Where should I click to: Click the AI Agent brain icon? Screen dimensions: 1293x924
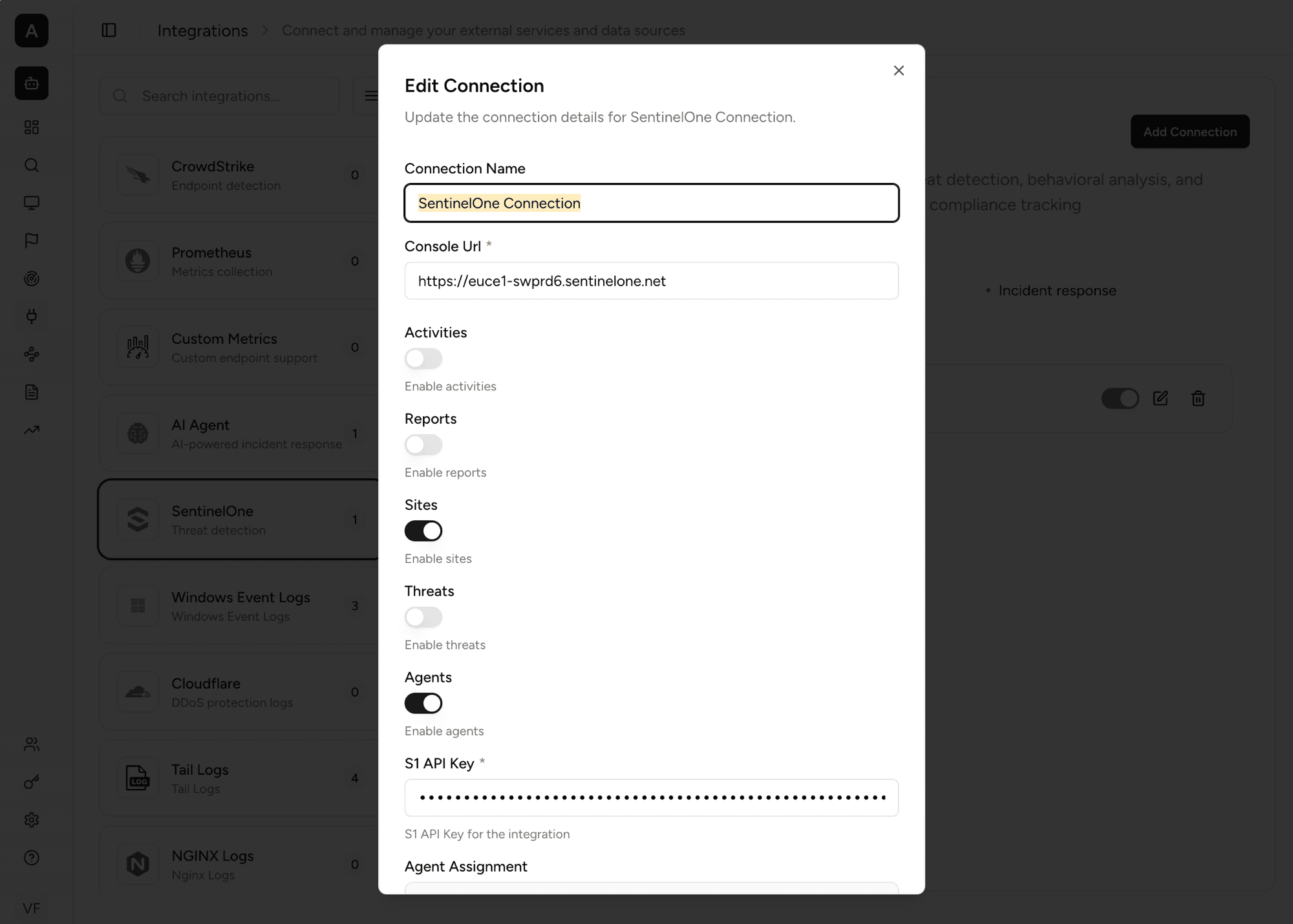tap(138, 433)
